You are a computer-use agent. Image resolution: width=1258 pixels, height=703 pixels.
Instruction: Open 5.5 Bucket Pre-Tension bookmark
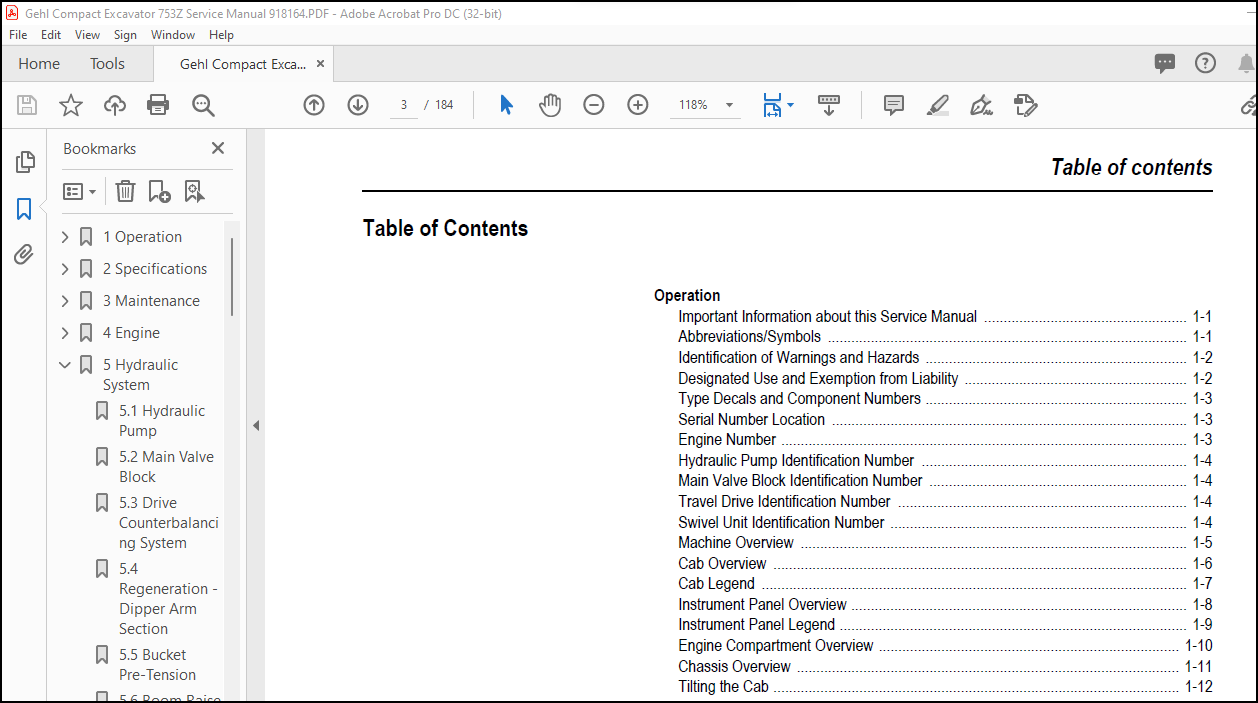coord(157,665)
